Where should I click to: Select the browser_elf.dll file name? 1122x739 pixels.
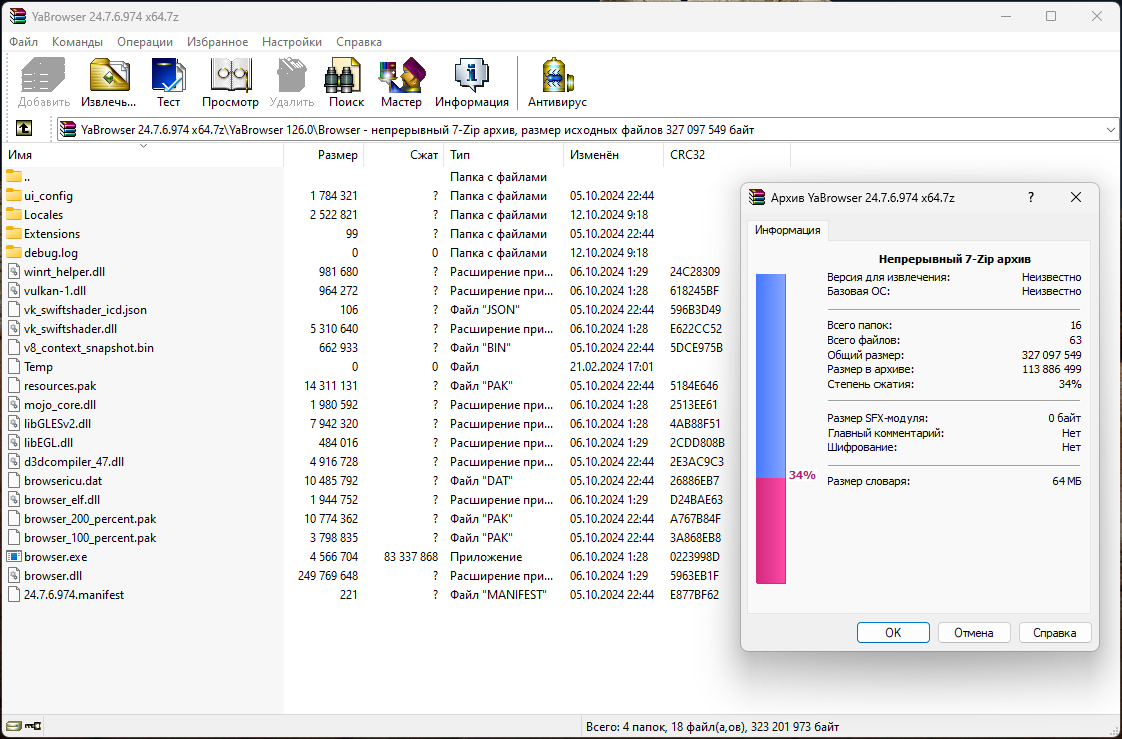pos(62,500)
